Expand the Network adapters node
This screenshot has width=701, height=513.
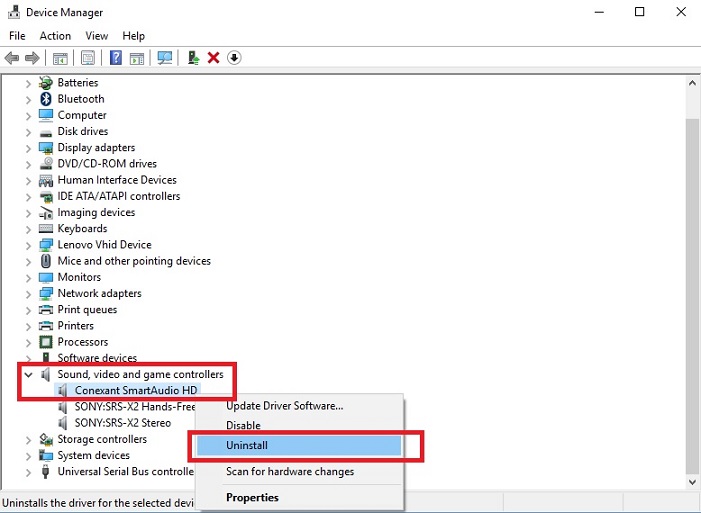coord(28,294)
